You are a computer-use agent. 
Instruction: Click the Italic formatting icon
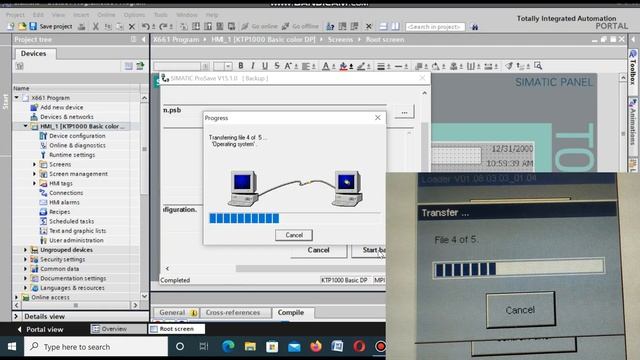click(253, 66)
